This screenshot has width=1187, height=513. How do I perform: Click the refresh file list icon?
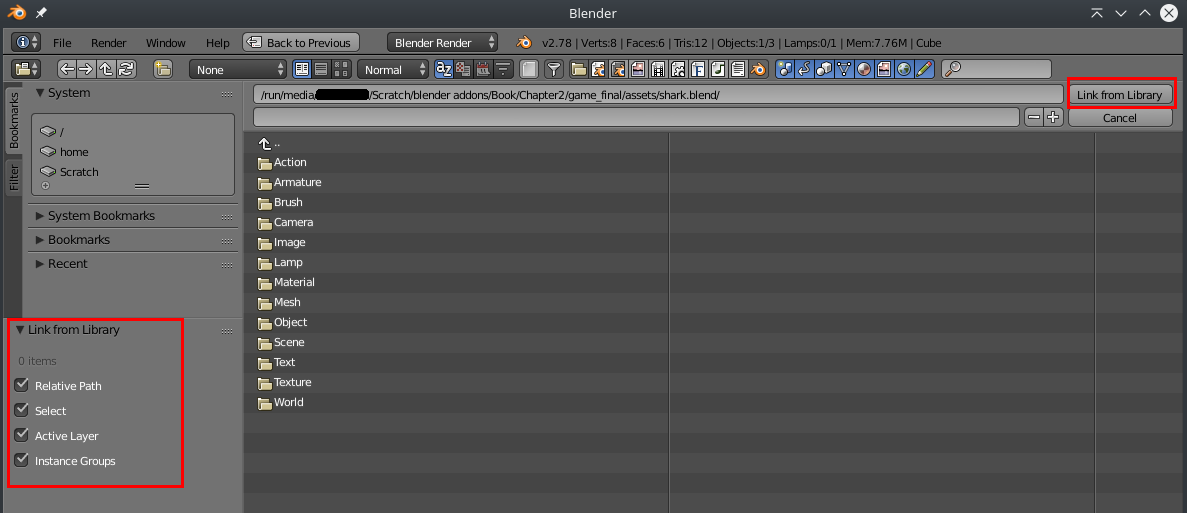(x=126, y=70)
